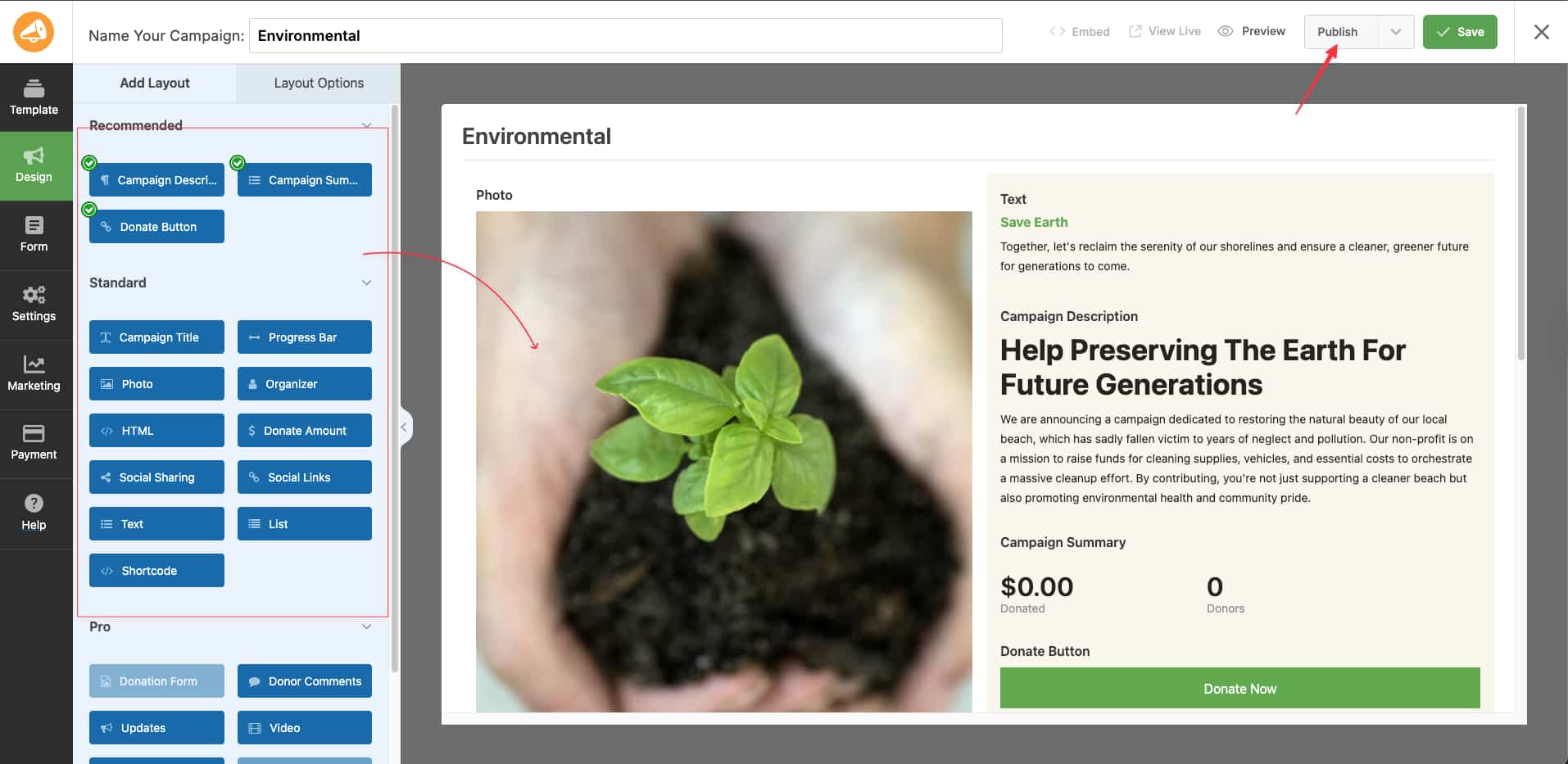
Task: Open the Marketing sidebar panel
Action: (x=34, y=374)
